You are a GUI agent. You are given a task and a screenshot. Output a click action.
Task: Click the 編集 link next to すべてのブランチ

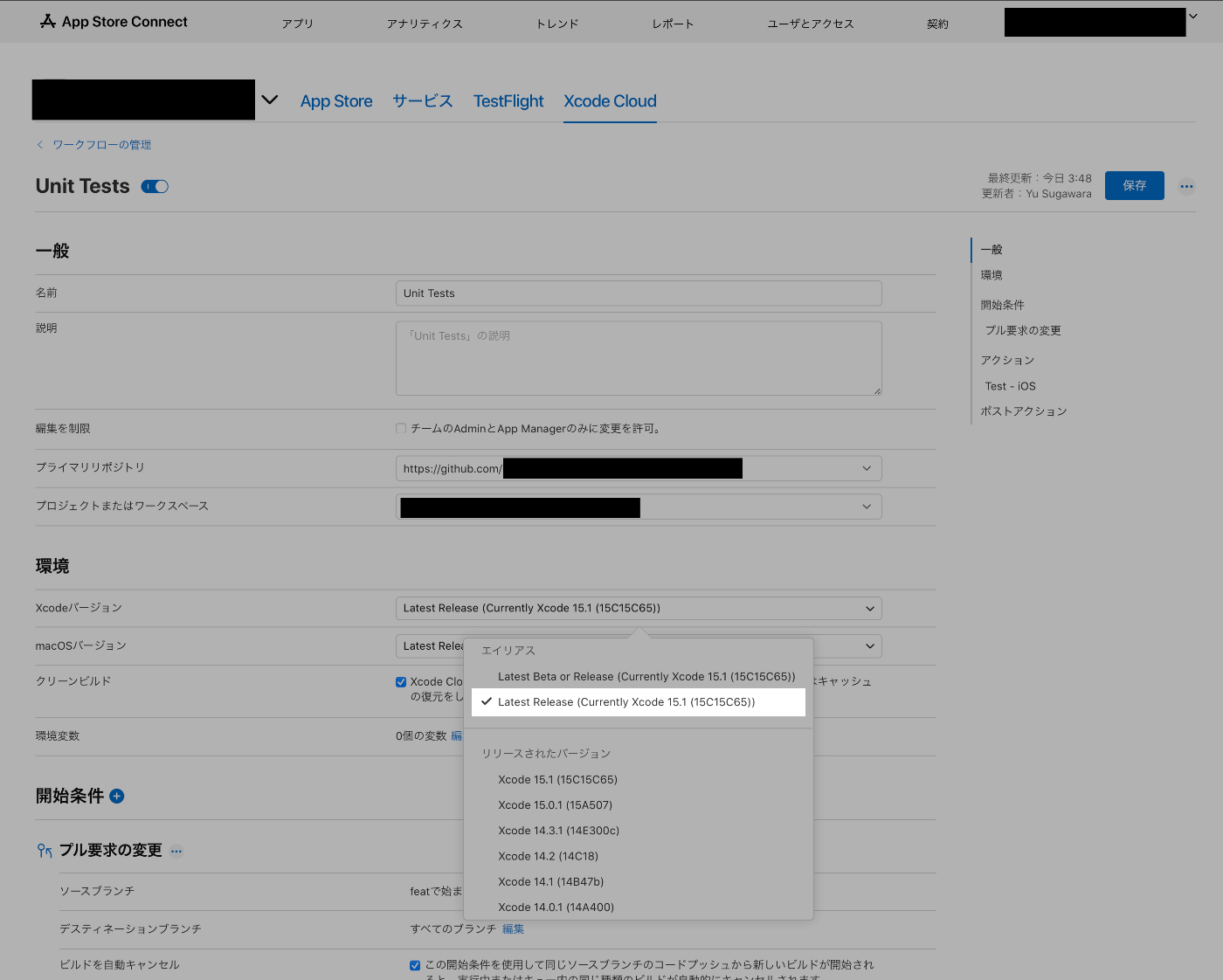pyautogui.click(x=514, y=929)
